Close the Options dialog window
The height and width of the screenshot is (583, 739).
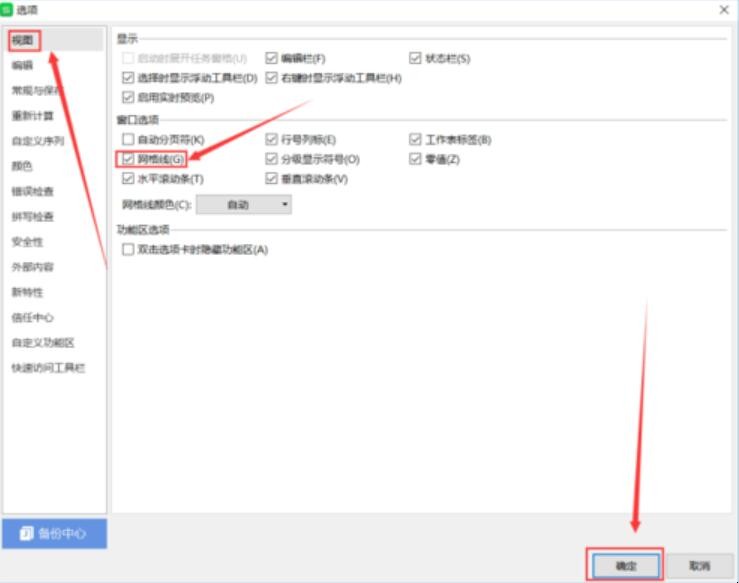click(x=723, y=9)
